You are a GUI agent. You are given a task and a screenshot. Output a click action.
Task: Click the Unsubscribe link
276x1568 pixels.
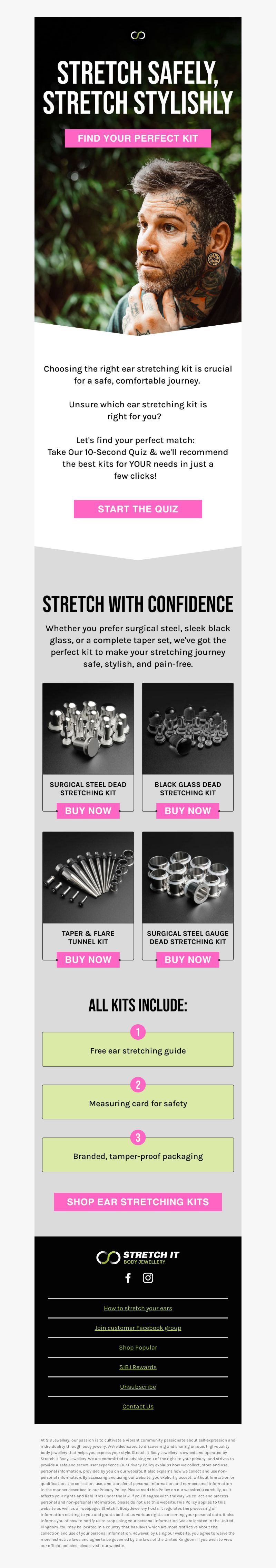[138, 1387]
